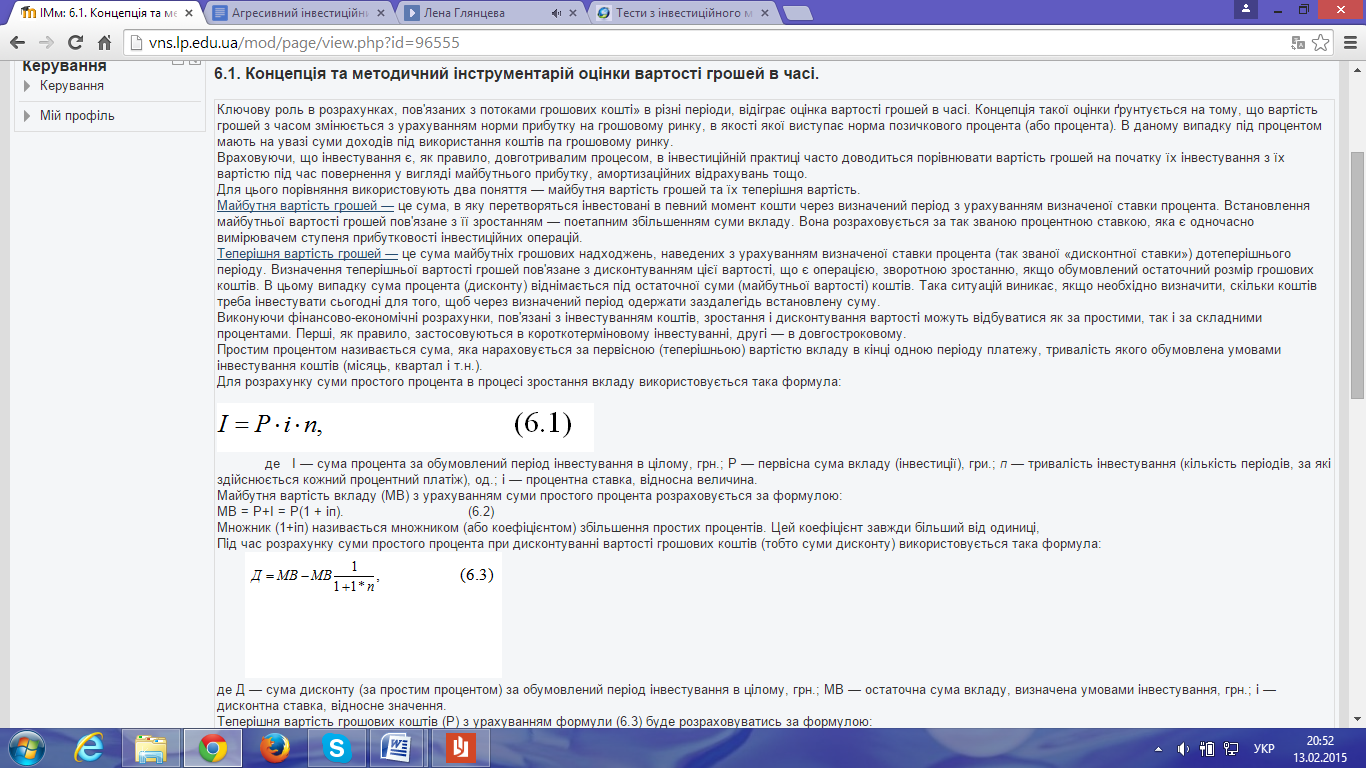
Task: Switch to the ІМм: 6.1. Концепція tab
Action: 103,13
